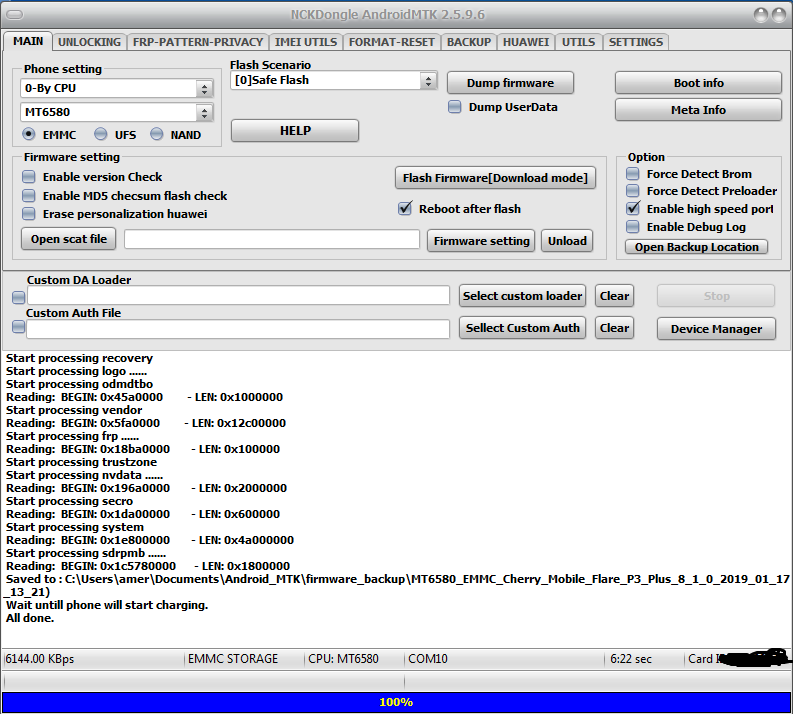
Task: Click the 6144.00 KBps status entry
Action: 39,659
